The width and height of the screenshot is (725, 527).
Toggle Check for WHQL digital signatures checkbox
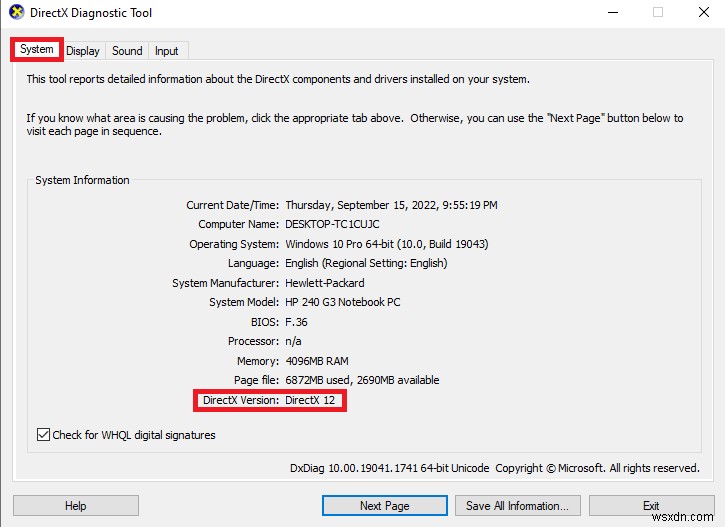(x=43, y=435)
